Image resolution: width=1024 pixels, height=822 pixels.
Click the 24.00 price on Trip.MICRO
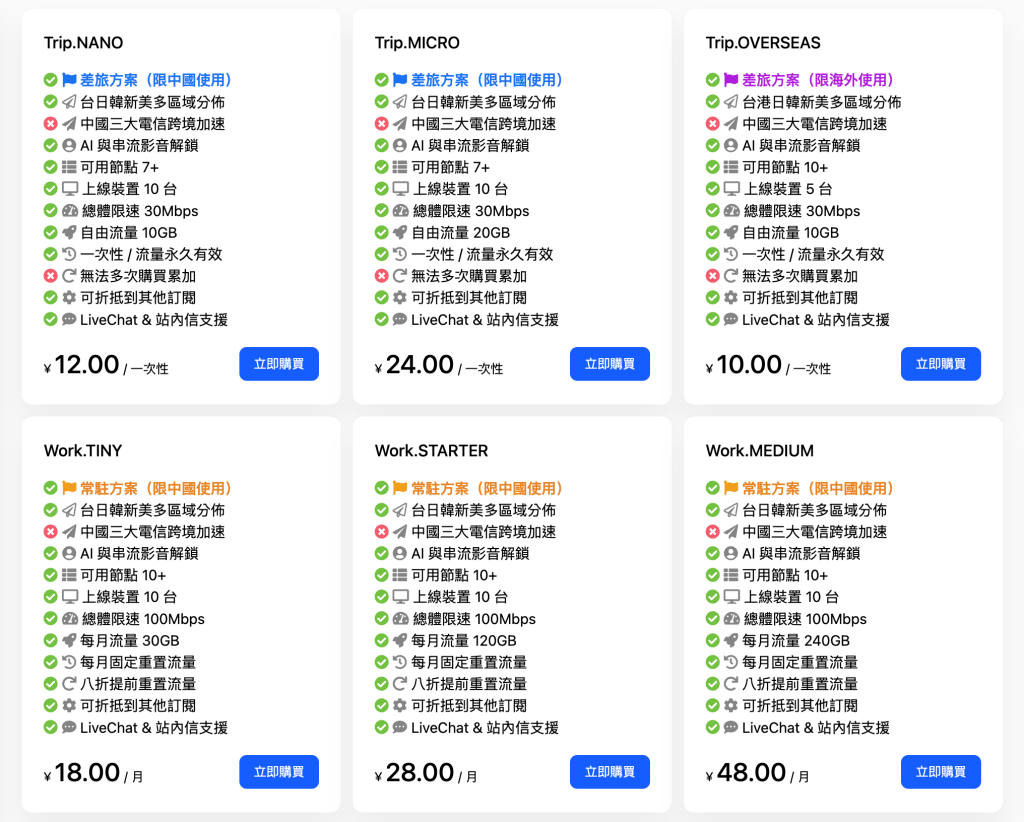(x=420, y=364)
